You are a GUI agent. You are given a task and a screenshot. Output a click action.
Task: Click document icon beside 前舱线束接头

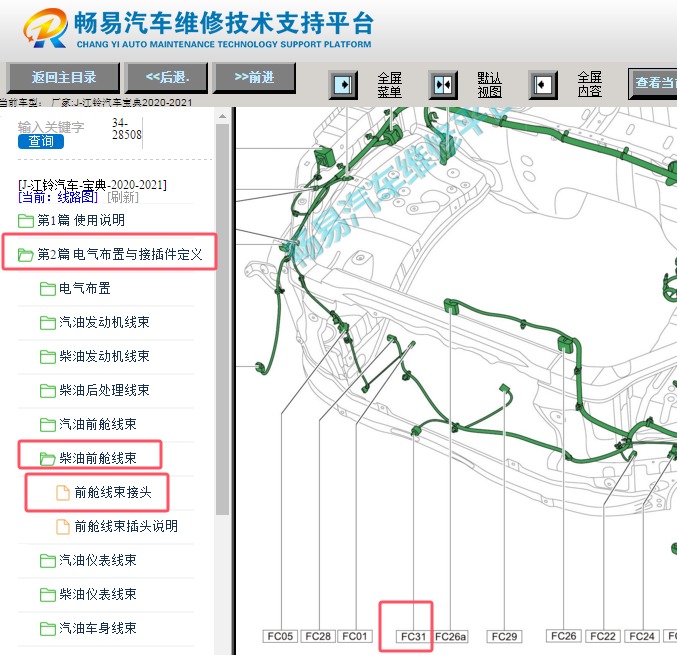pos(63,493)
